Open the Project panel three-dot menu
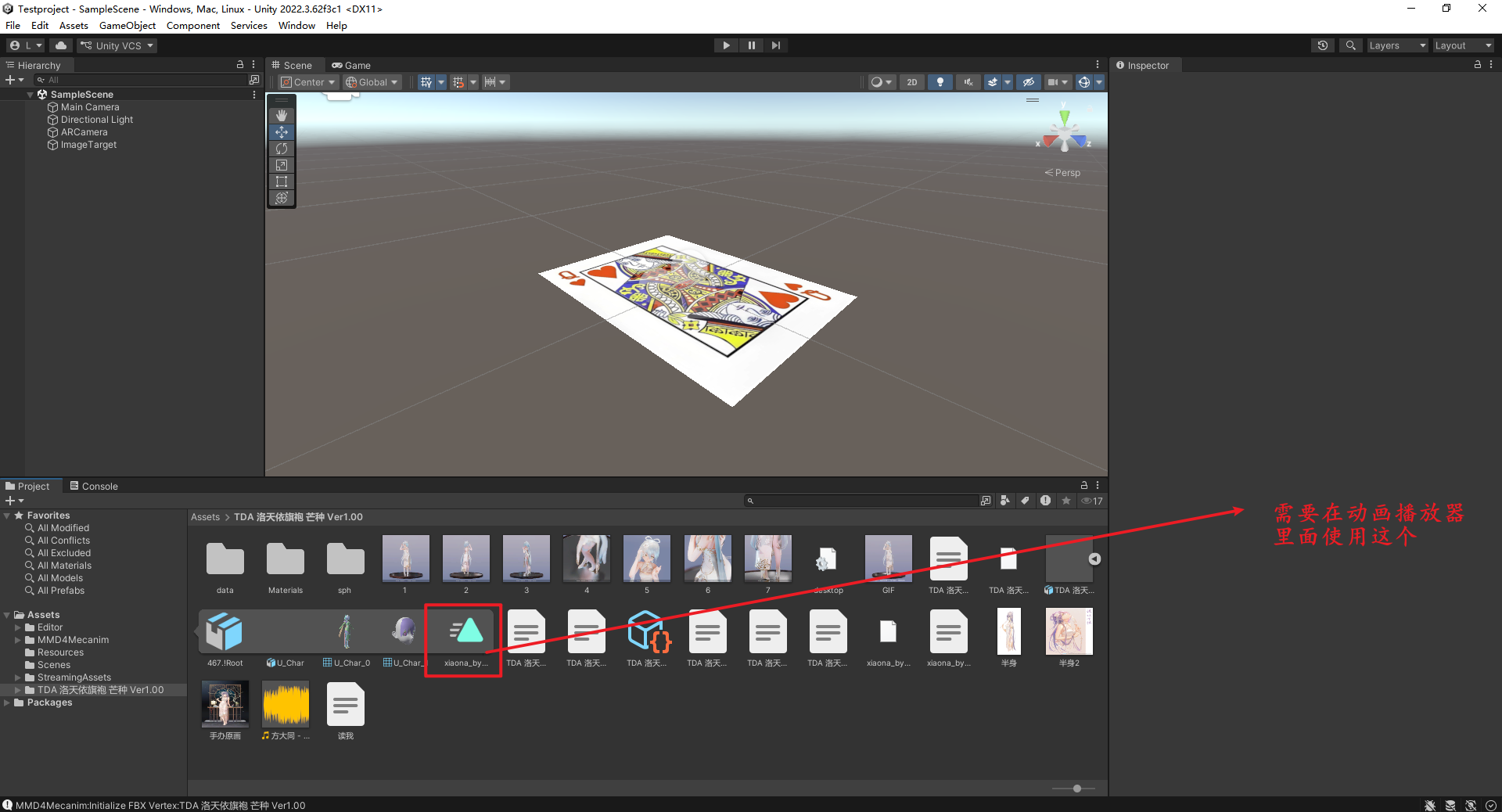Viewport: 1502px width, 812px height. click(x=1098, y=485)
